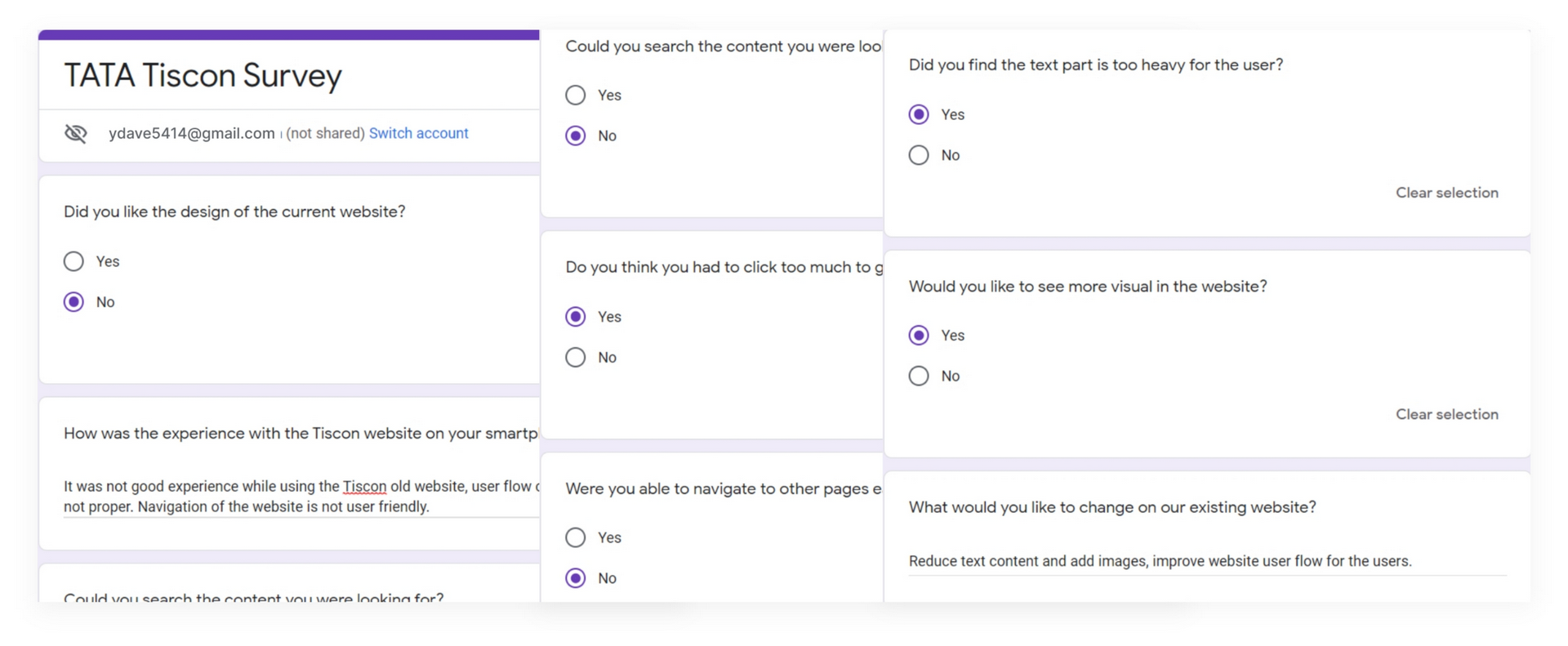Click question 'Did you find the text part'
The height and width of the screenshot is (646, 1568).
pos(1096,65)
